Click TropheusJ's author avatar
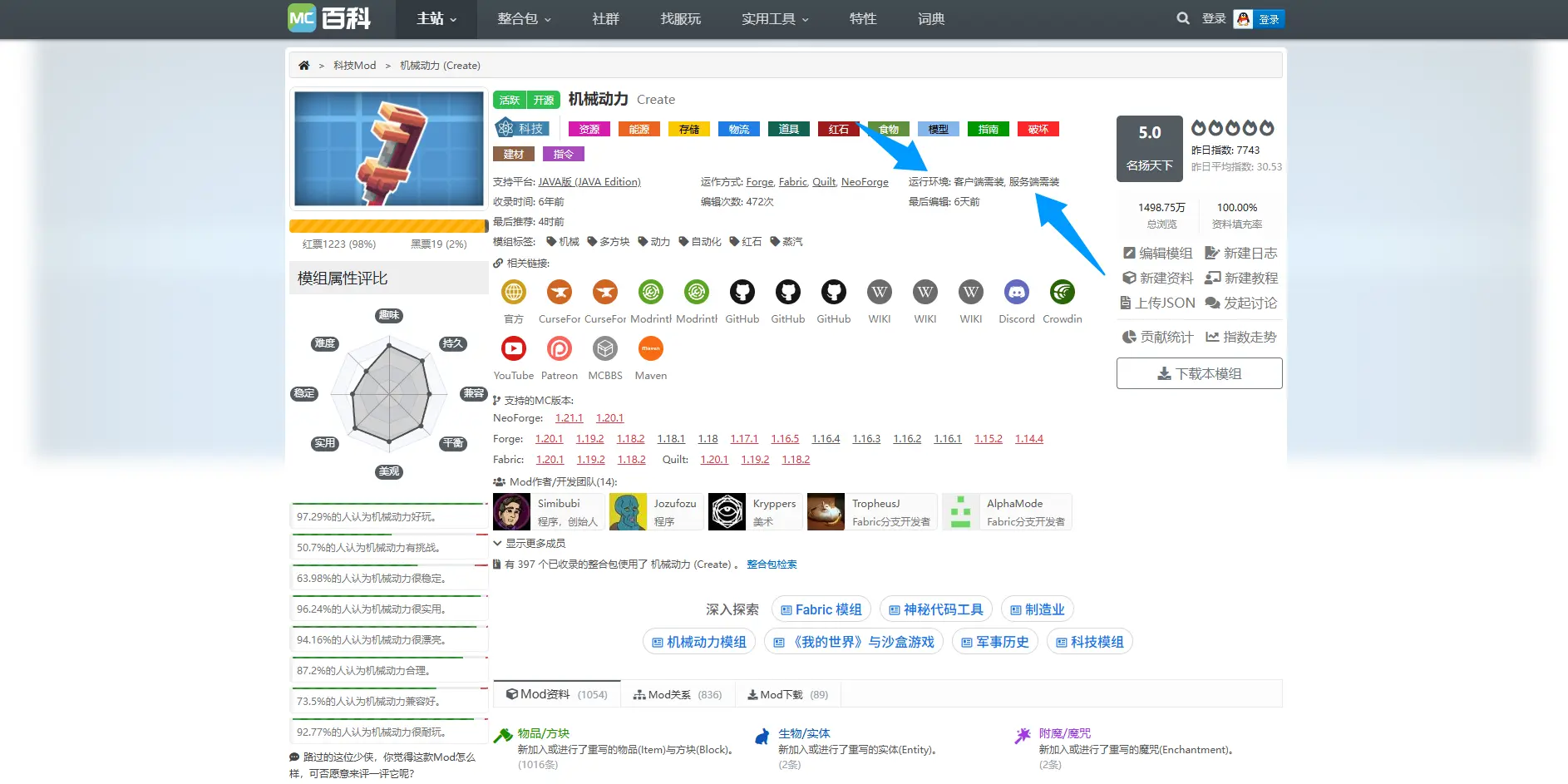Screen dimensions: 1568x784 click(826, 512)
